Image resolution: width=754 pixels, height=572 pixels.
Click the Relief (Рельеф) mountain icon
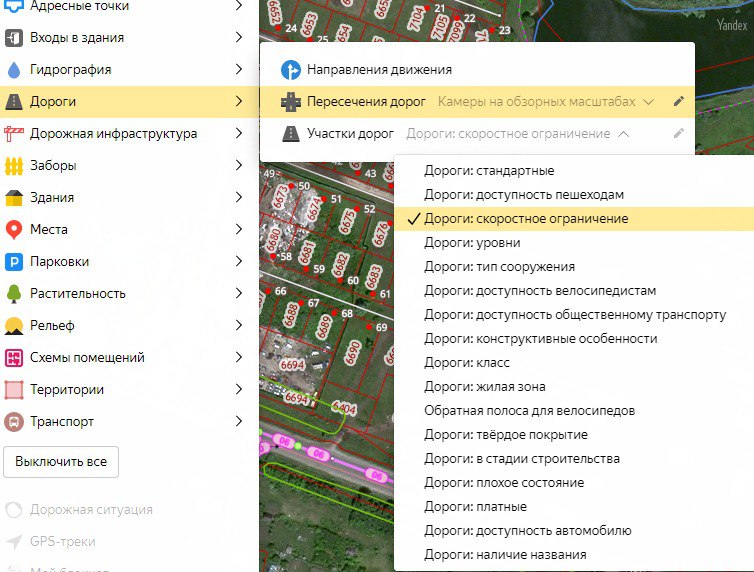(14, 326)
